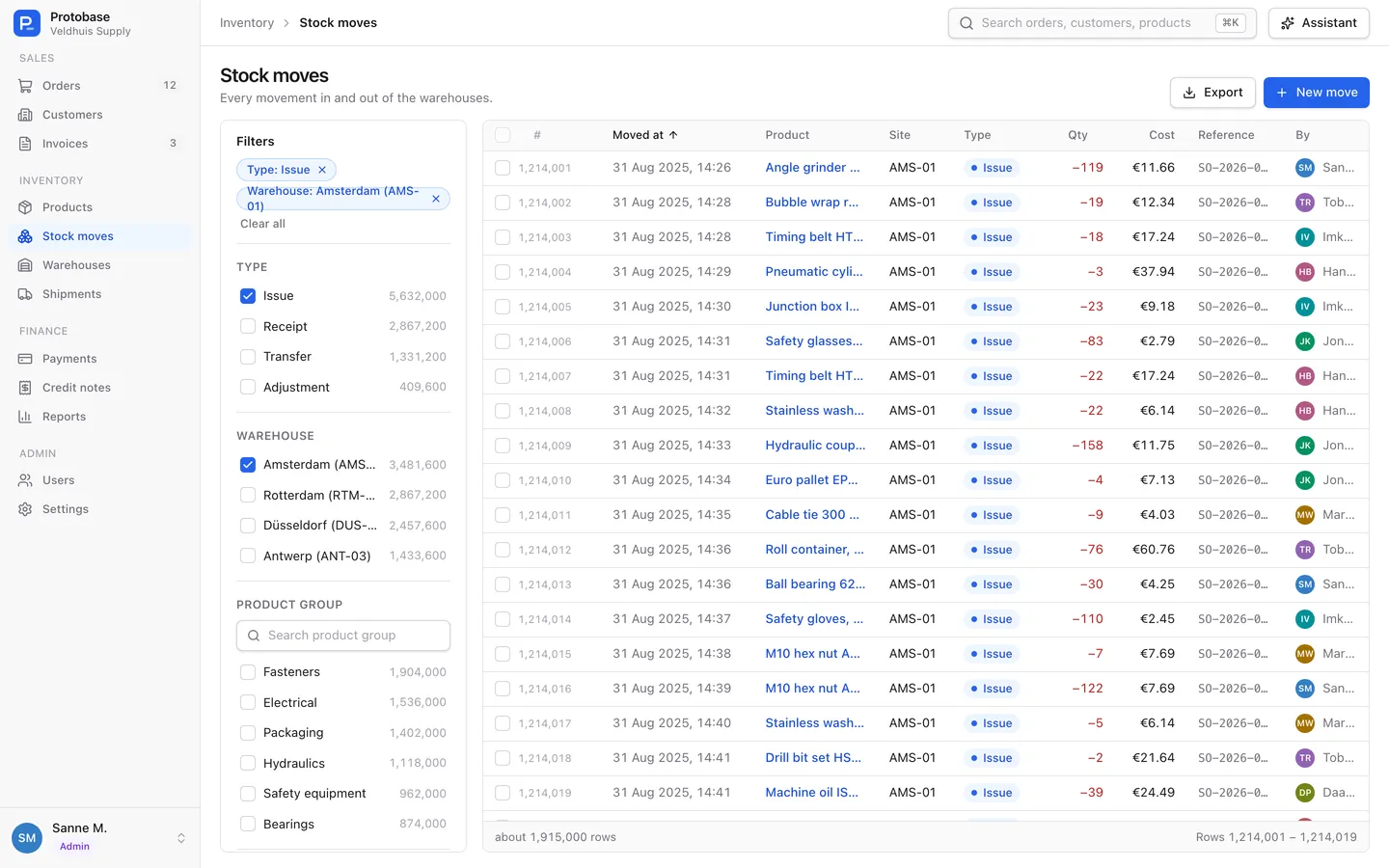Image resolution: width=1389 pixels, height=868 pixels.
Task: Check the Transfer type filter
Action: pyautogui.click(x=248, y=357)
